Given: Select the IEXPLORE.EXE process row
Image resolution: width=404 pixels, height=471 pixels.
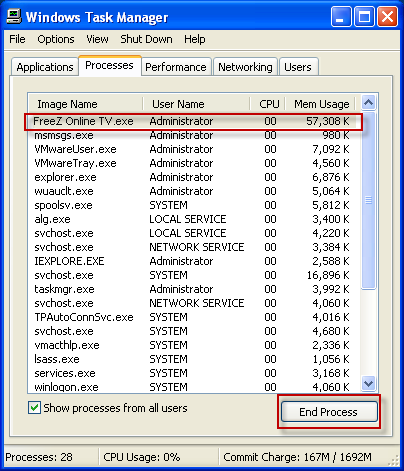Looking at the screenshot, I should coord(194,261).
